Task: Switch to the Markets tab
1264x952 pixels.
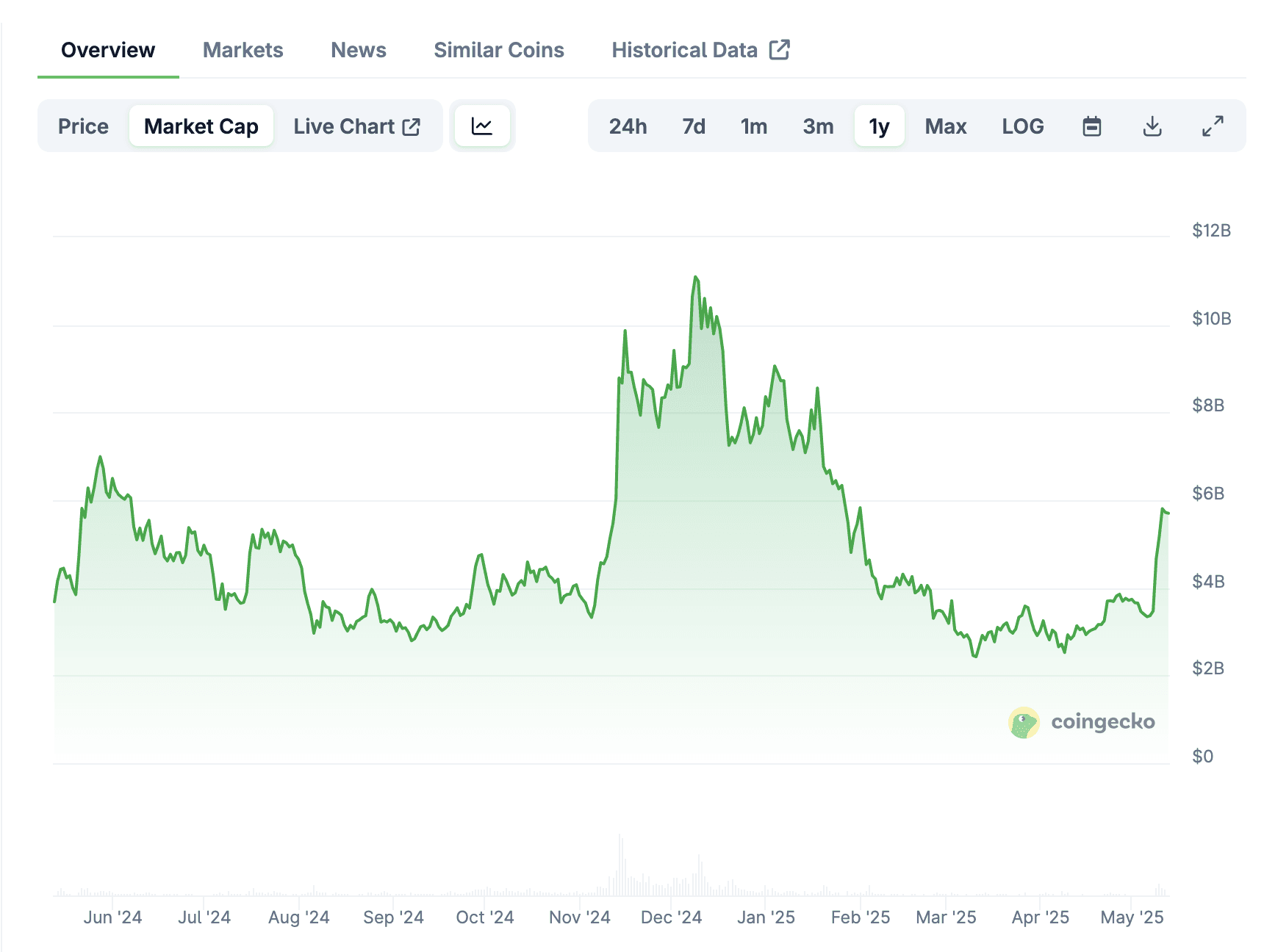Action: (243, 50)
